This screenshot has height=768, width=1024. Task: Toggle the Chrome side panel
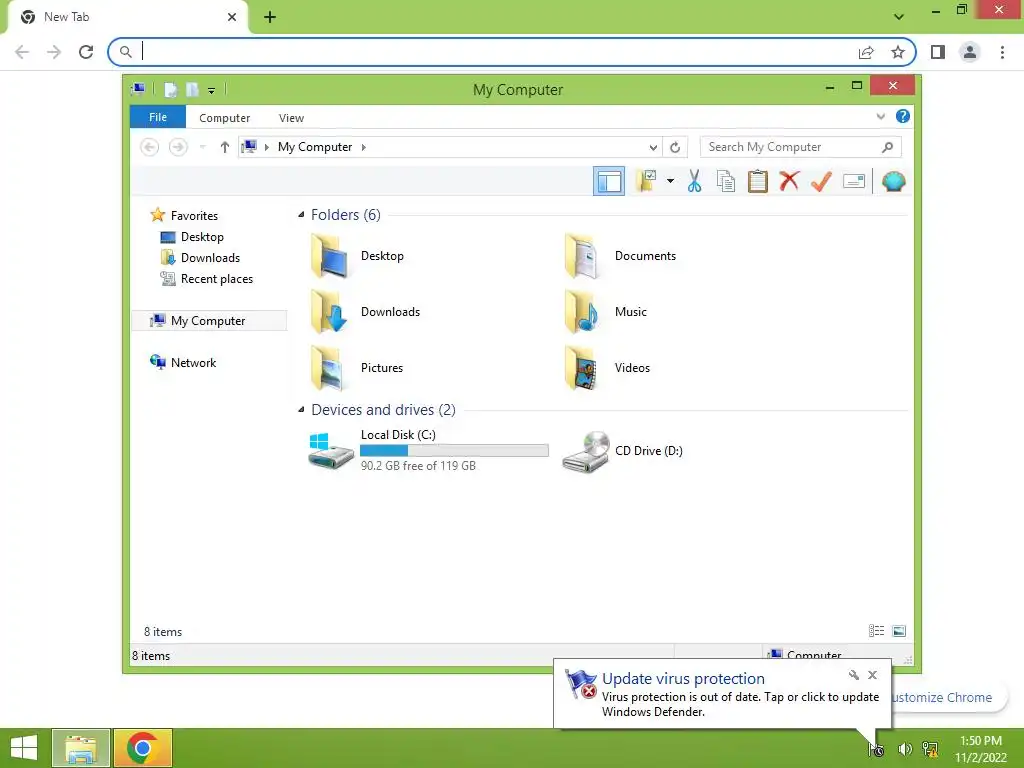click(938, 52)
